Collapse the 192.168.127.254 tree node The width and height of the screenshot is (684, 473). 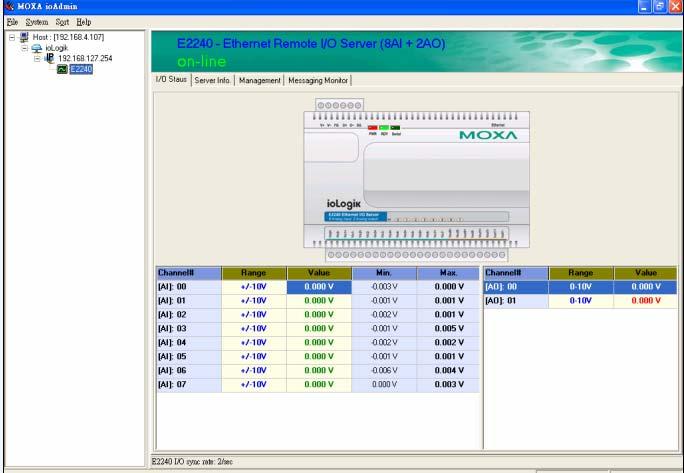tap(37, 58)
